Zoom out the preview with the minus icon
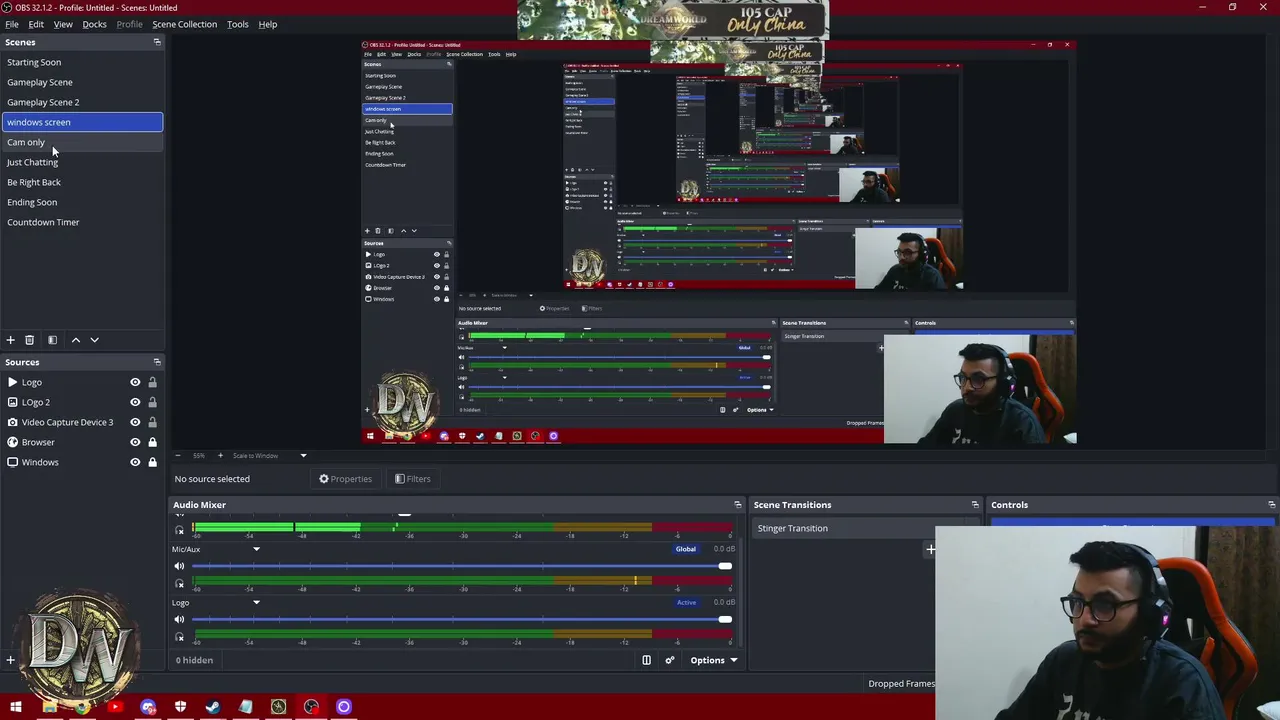This screenshot has width=1280, height=720. point(178,456)
